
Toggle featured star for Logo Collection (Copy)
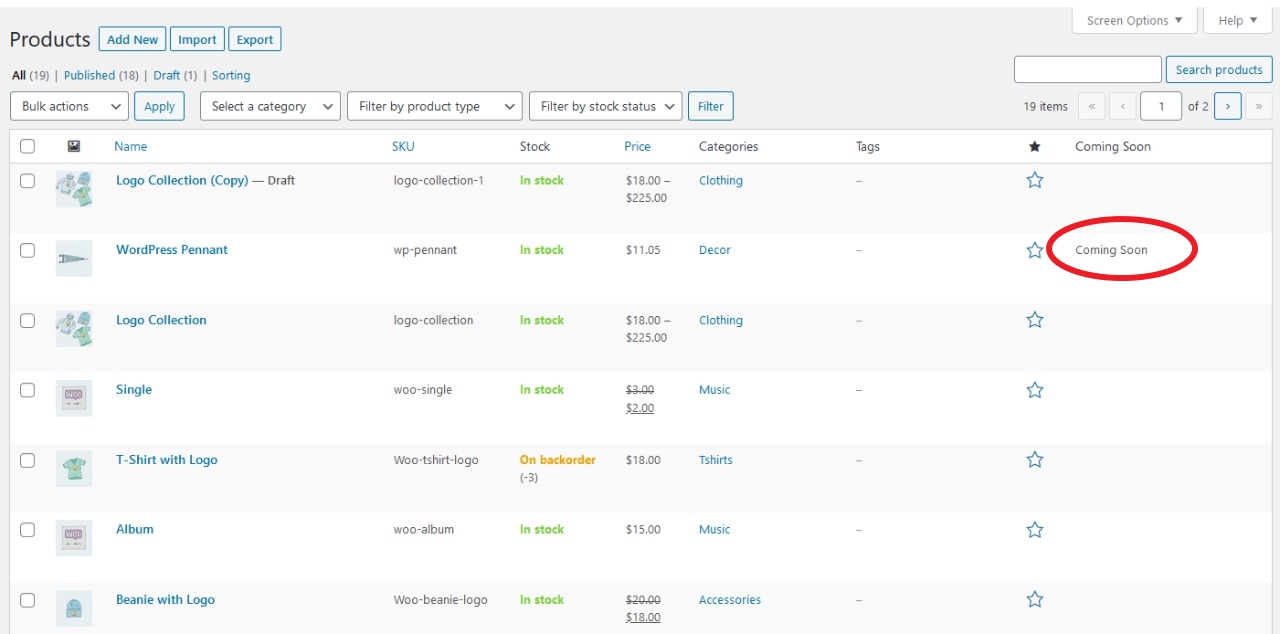(1035, 180)
